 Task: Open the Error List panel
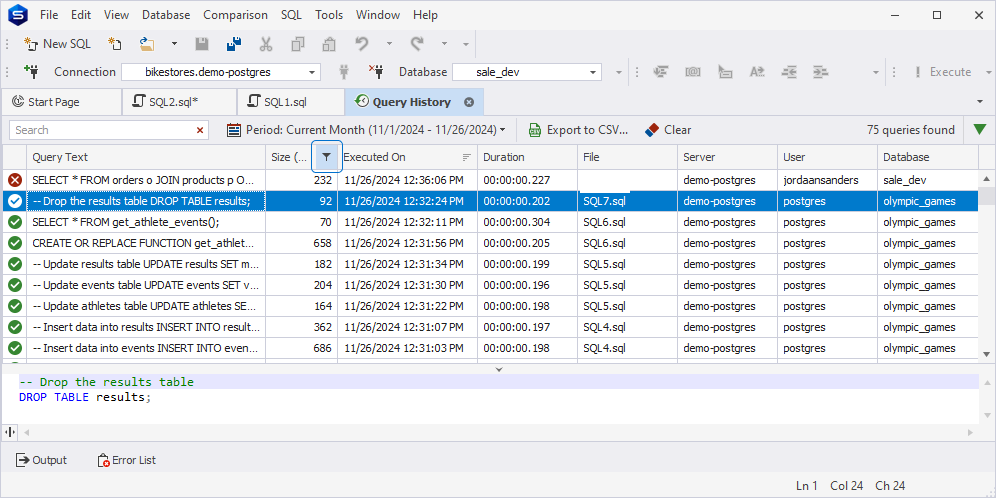[x=126, y=461]
